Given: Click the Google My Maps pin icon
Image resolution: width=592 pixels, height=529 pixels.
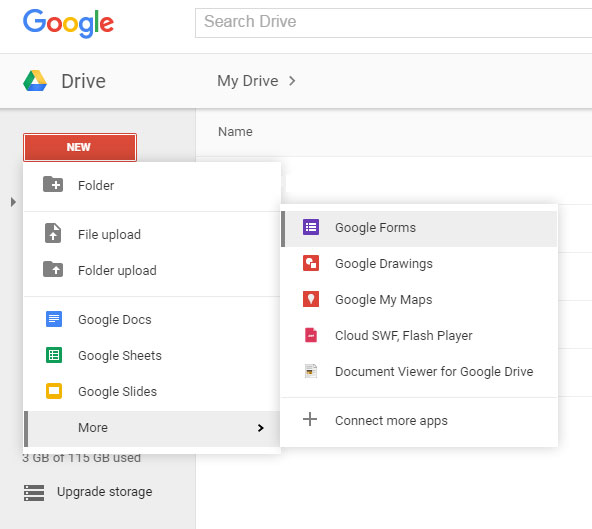Looking at the screenshot, I should (311, 299).
